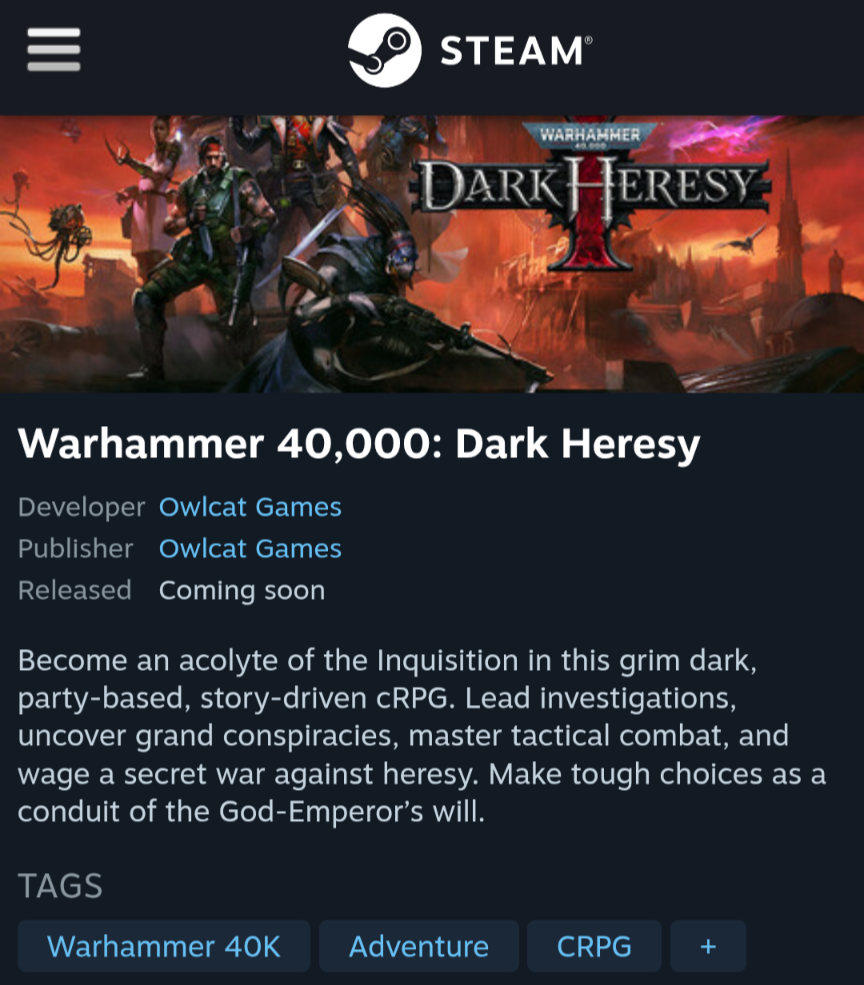
Task: Click the STEAM wordmark in header
Action: pyautogui.click(x=516, y=51)
